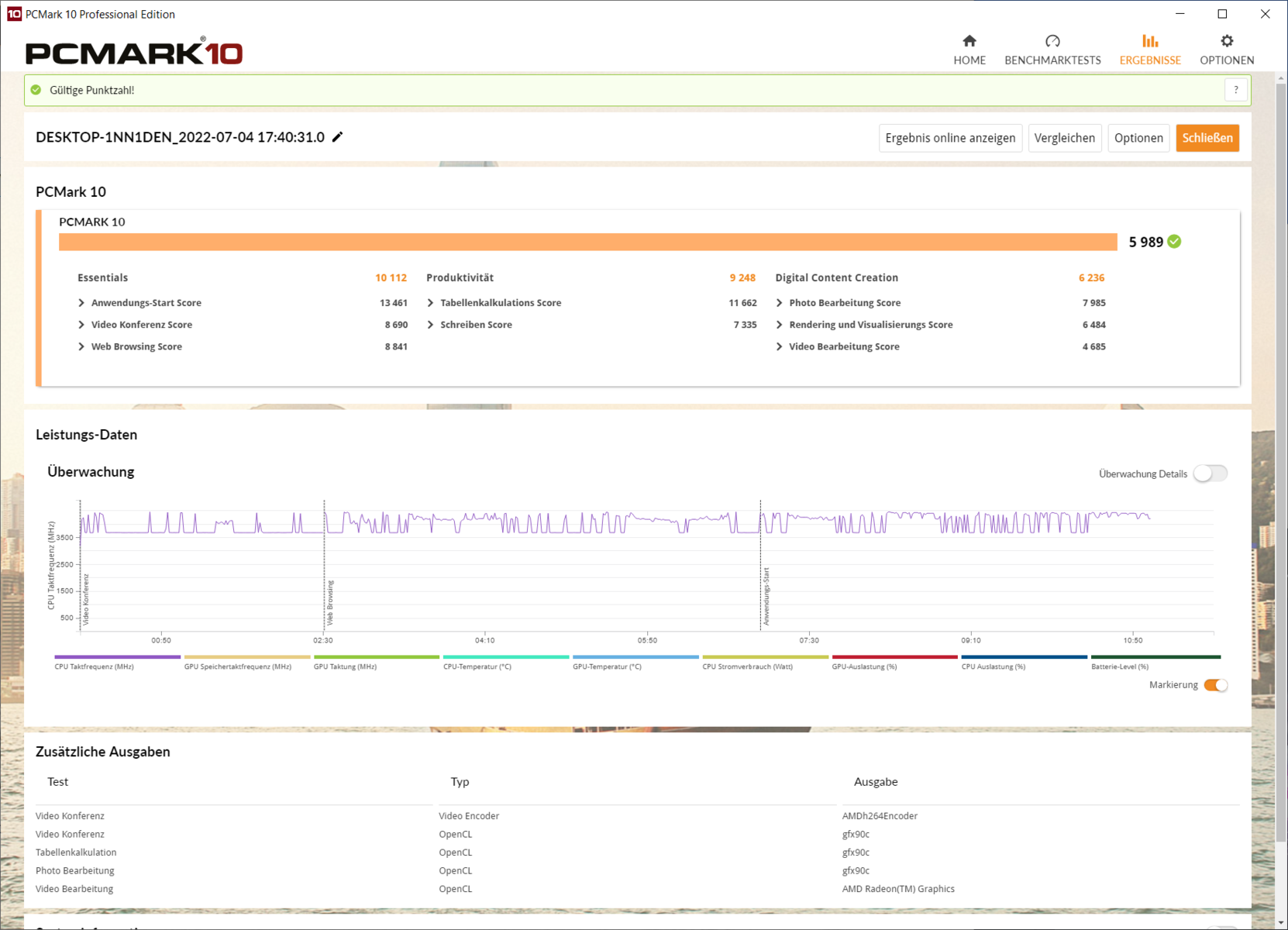Screen dimensions: 1288x930
Task: Open the result Optionen button
Action: [x=1138, y=138]
